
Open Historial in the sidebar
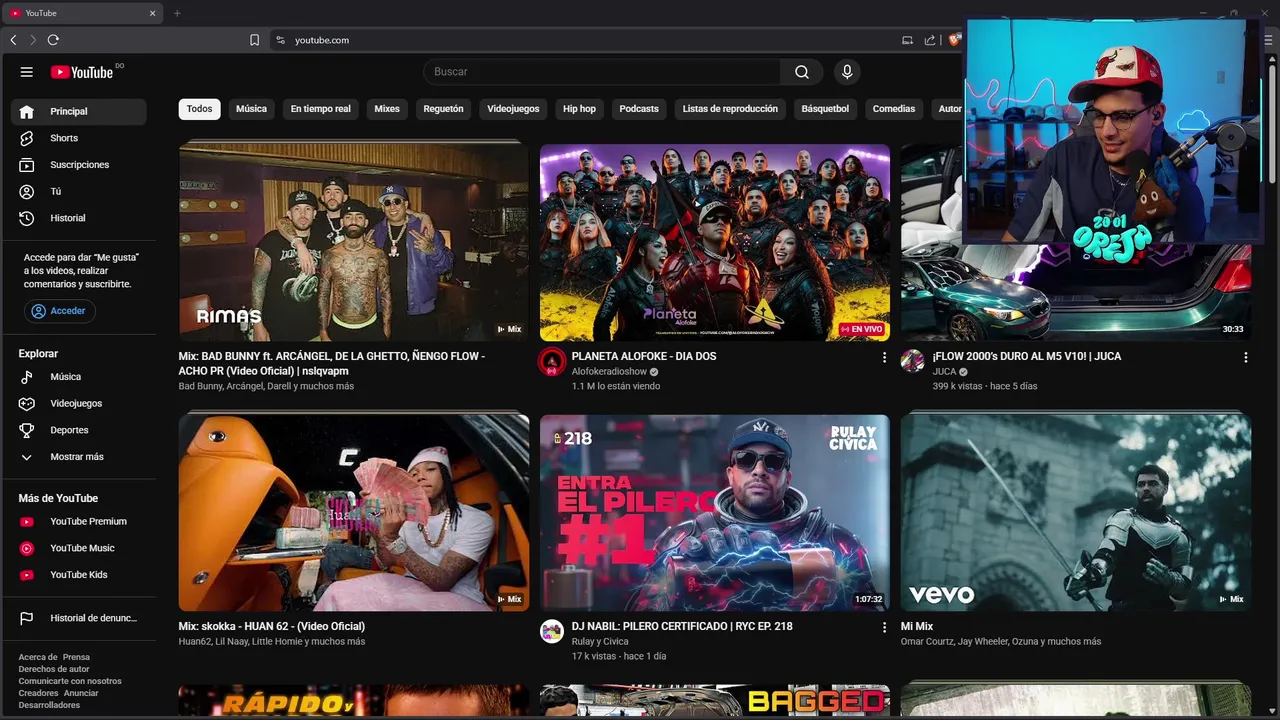(79, 218)
